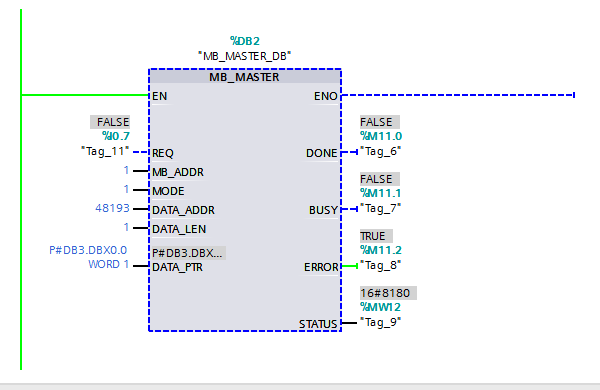This screenshot has height=390, width=600.
Task: Click the MB_ADDR input value 1
Action: tap(126, 170)
